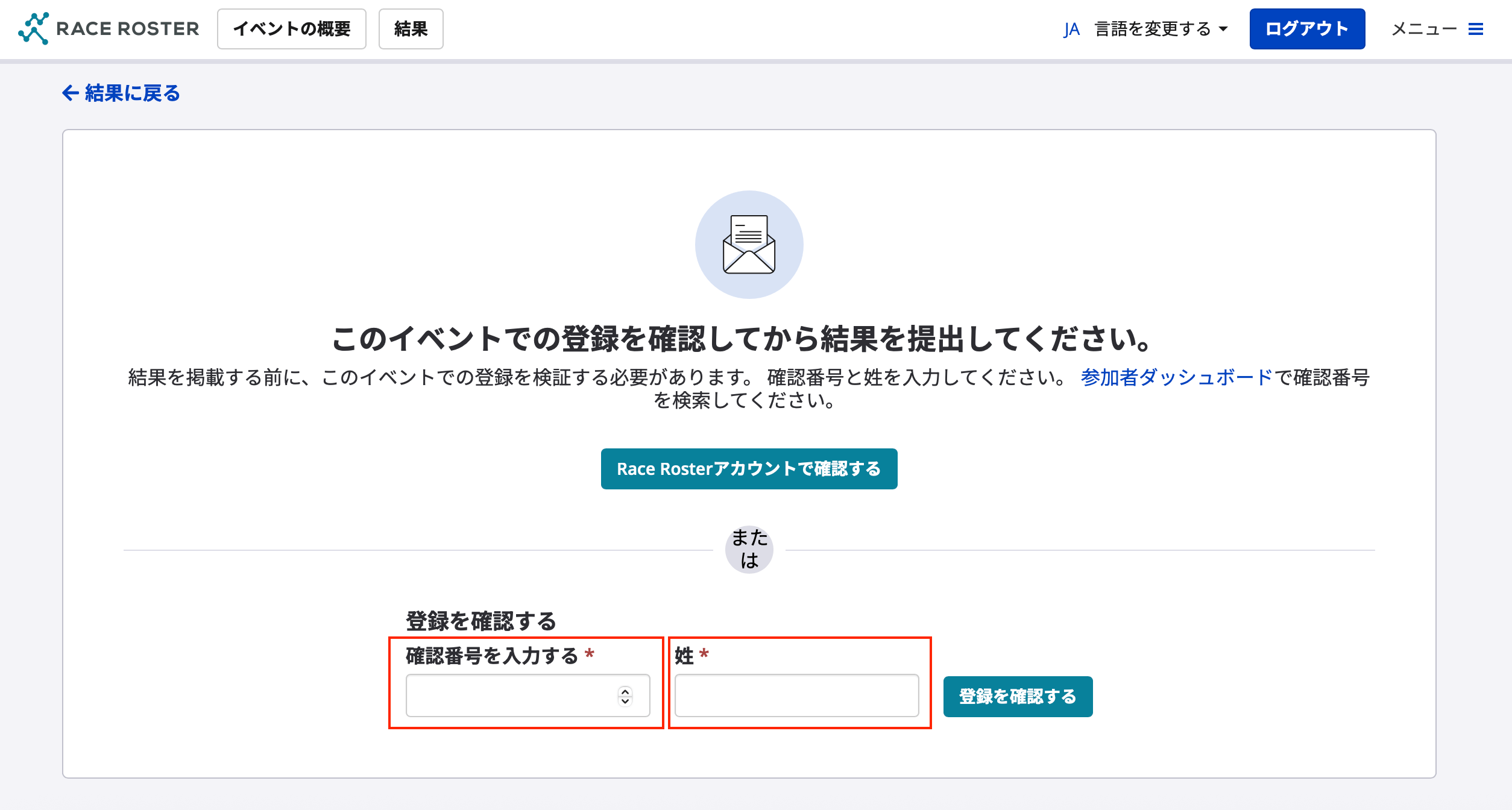Click the down arrow in the confirmation number stepper
This screenshot has width=1512, height=810.
625,701
